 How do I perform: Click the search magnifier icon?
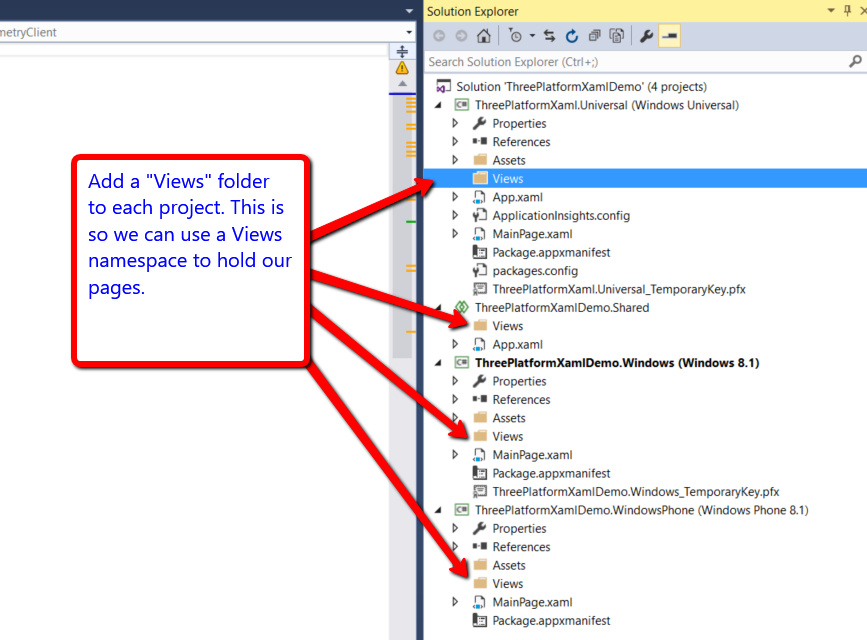(x=855, y=62)
